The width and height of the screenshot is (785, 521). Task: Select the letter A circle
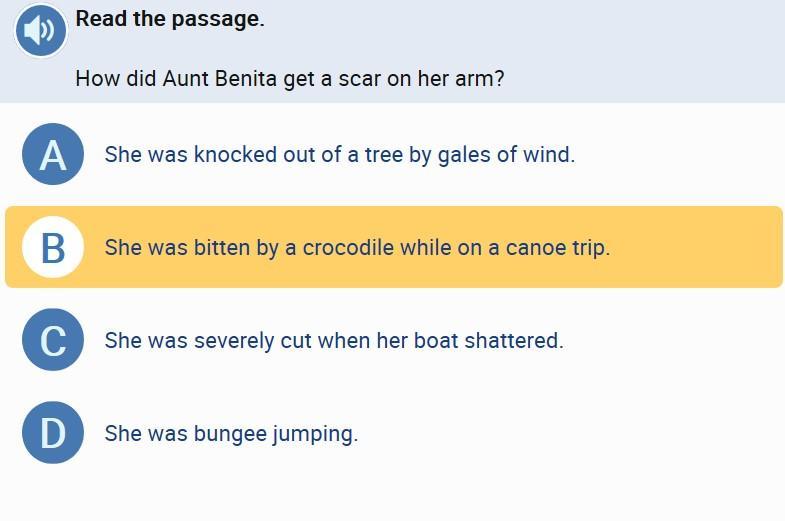click(x=52, y=154)
